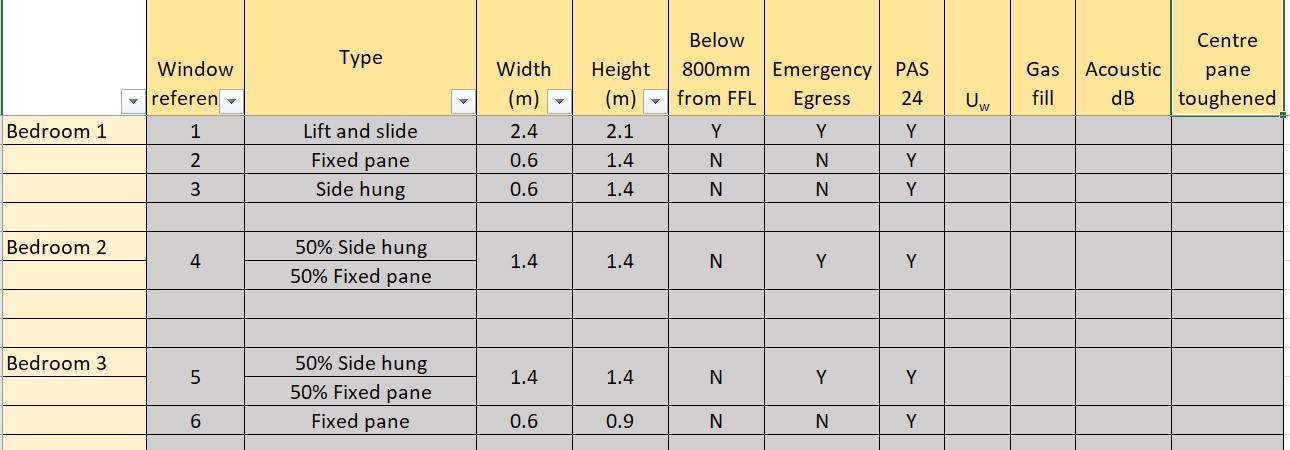Click the PAS 24 header cell
1290x450 pixels.
(912, 58)
